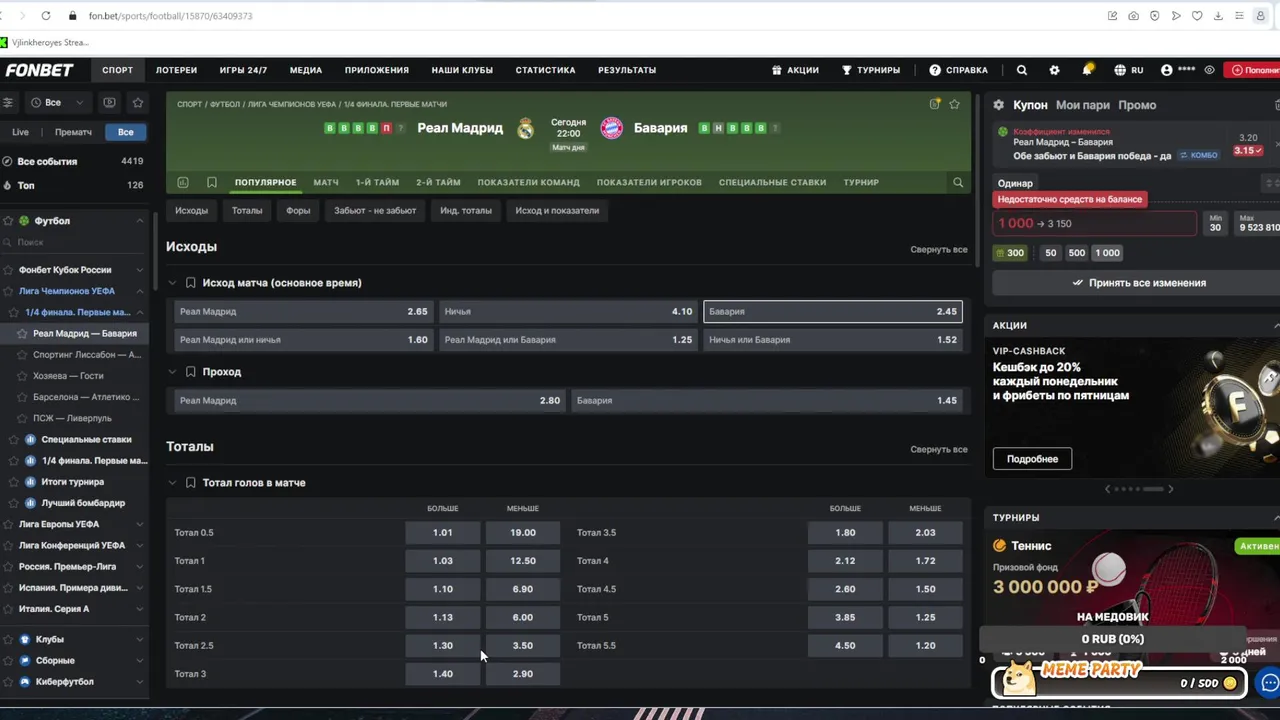Collapse Исход матча market chevron
Image resolution: width=1280 pixels, height=720 pixels.
click(172, 283)
